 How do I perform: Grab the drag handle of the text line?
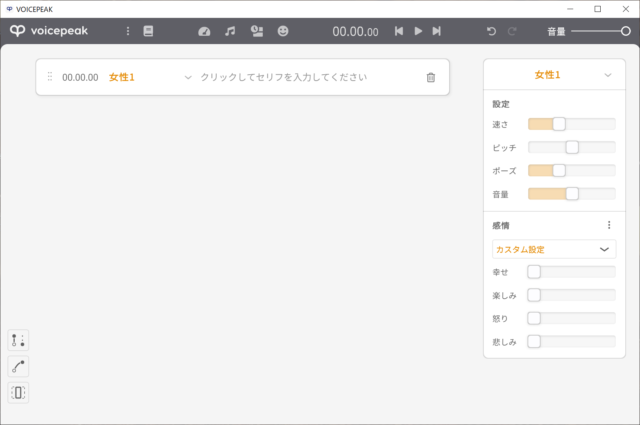point(50,77)
